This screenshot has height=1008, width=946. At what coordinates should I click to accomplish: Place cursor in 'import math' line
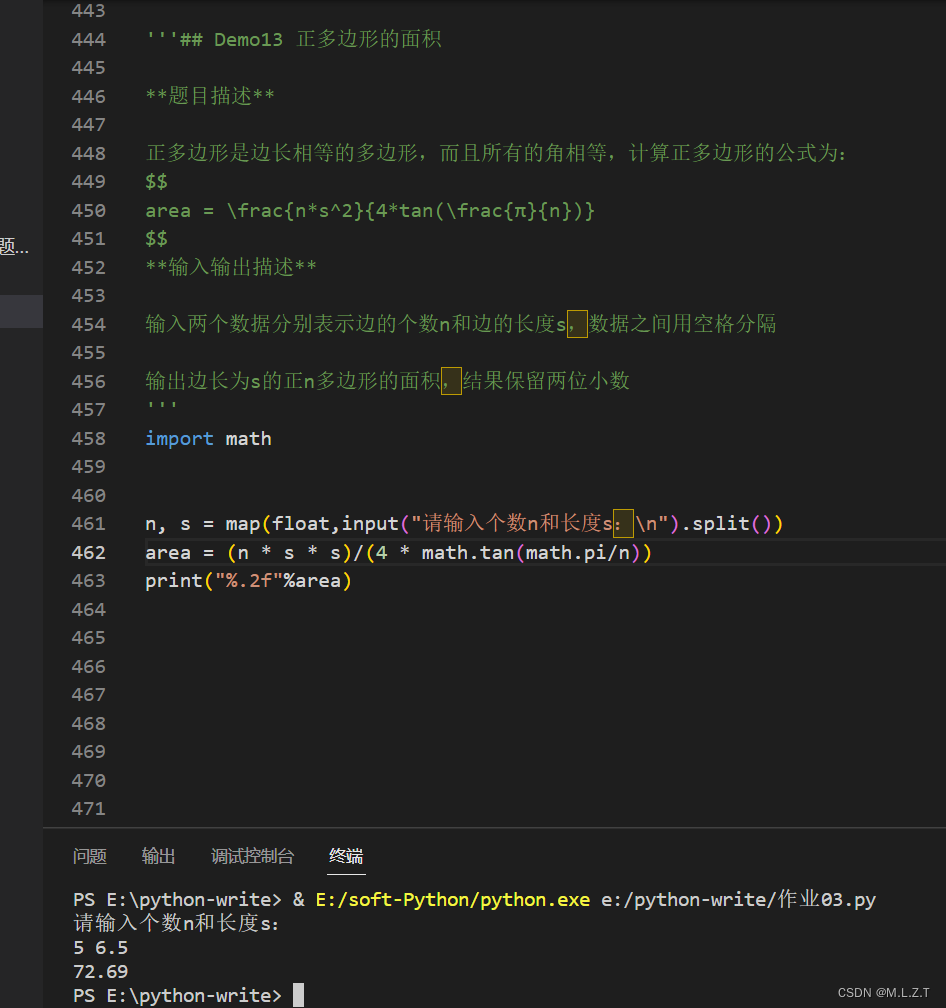tap(208, 438)
